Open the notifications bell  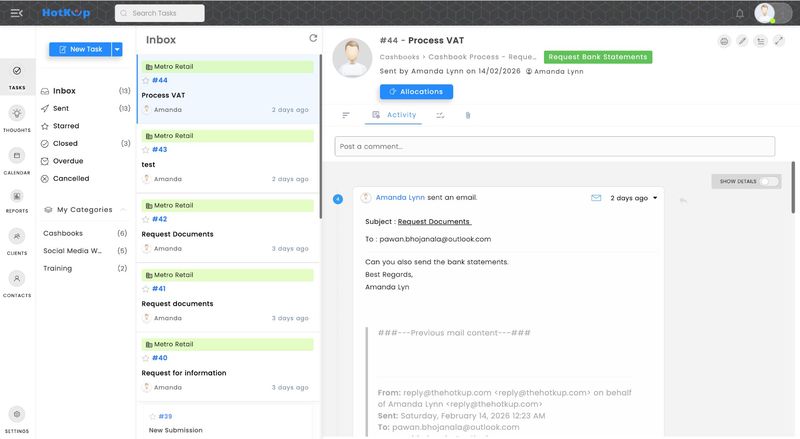pyautogui.click(x=739, y=14)
